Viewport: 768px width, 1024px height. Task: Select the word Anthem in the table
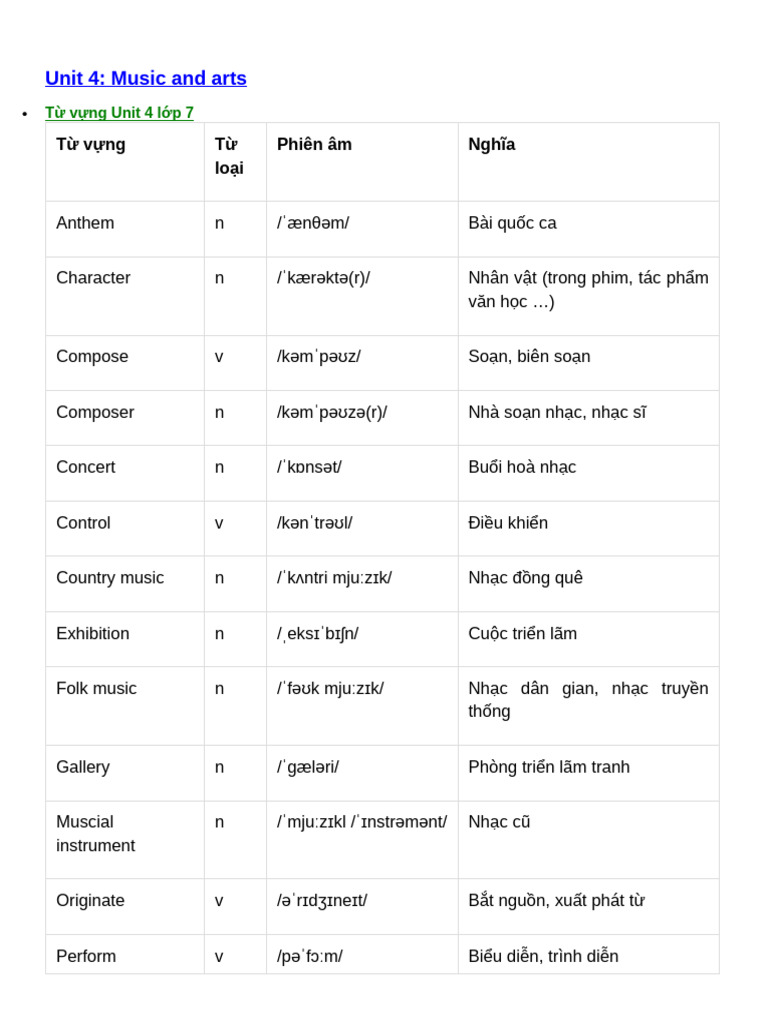coord(85,223)
